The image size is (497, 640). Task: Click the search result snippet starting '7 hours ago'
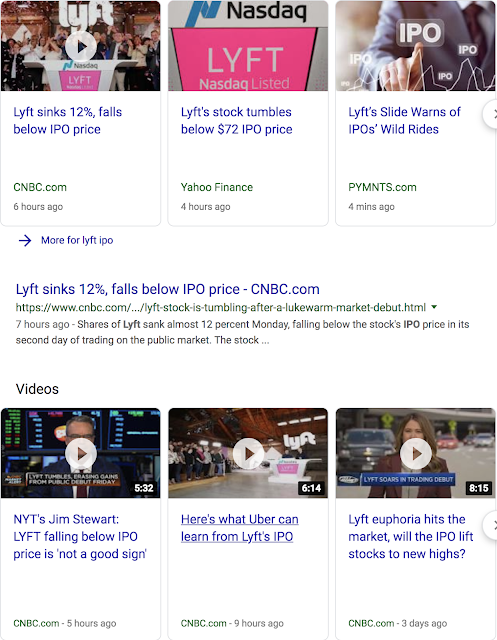pyautogui.click(x=242, y=332)
